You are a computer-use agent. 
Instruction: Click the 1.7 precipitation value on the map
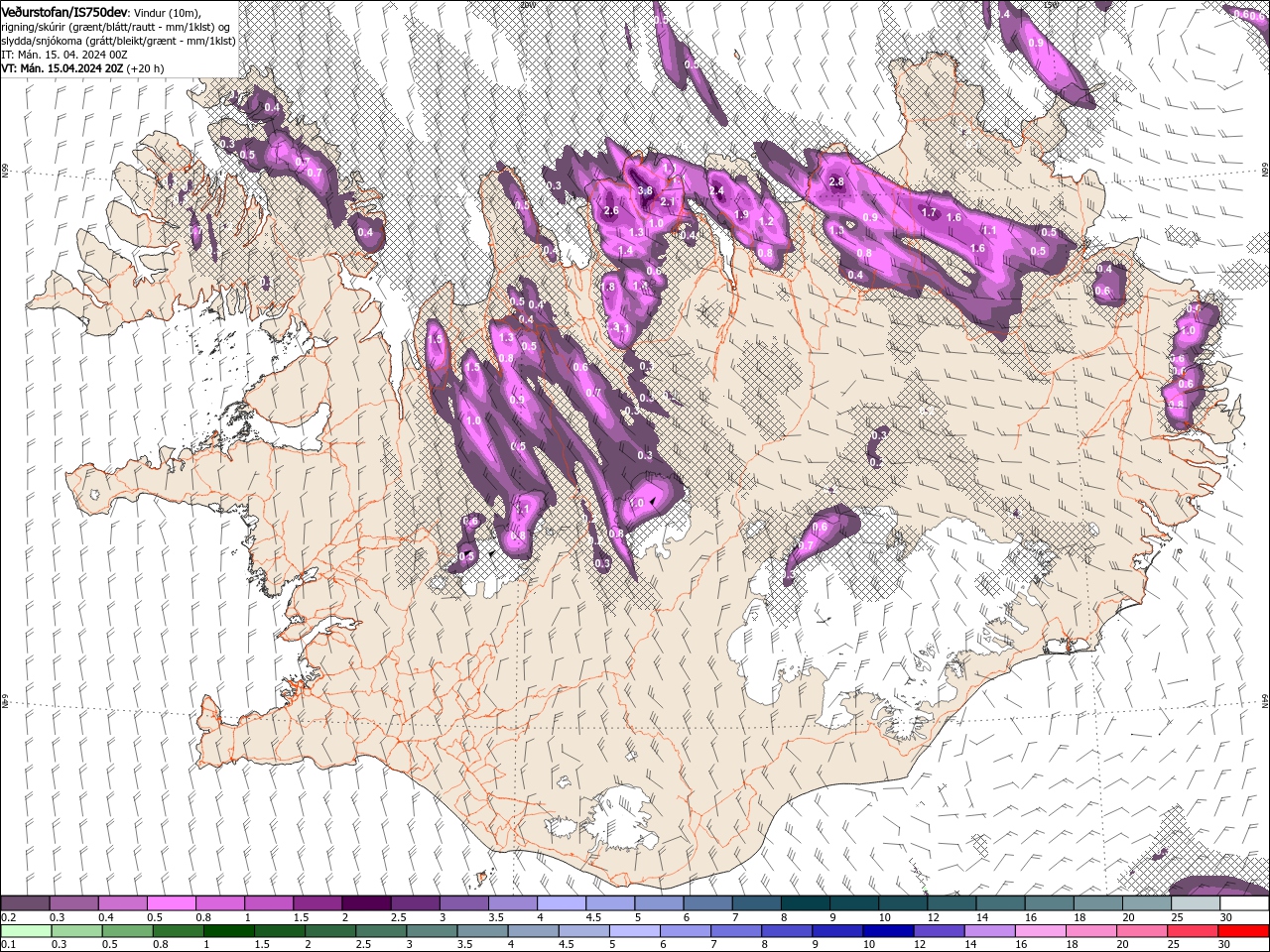coord(930,212)
